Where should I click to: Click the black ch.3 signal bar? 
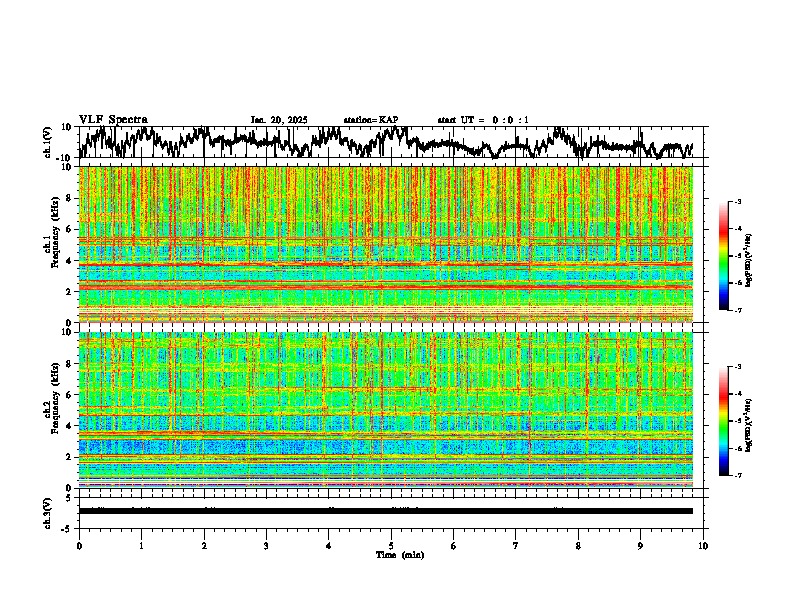click(x=385, y=511)
